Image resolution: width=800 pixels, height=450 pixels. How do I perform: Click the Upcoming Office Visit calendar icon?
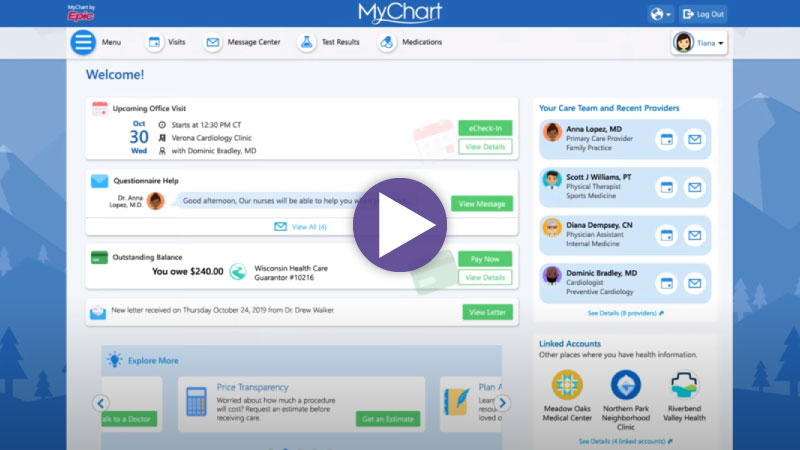pos(99,108)
